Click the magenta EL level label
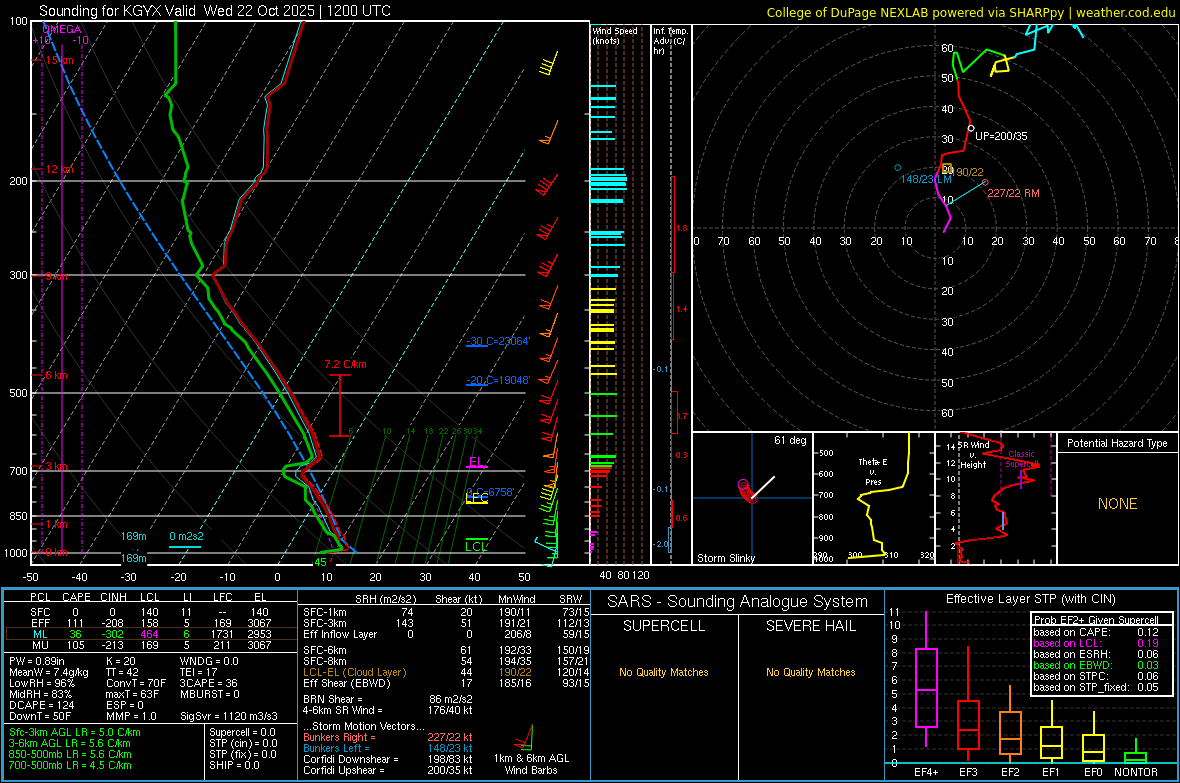 [x=476, y=462]
